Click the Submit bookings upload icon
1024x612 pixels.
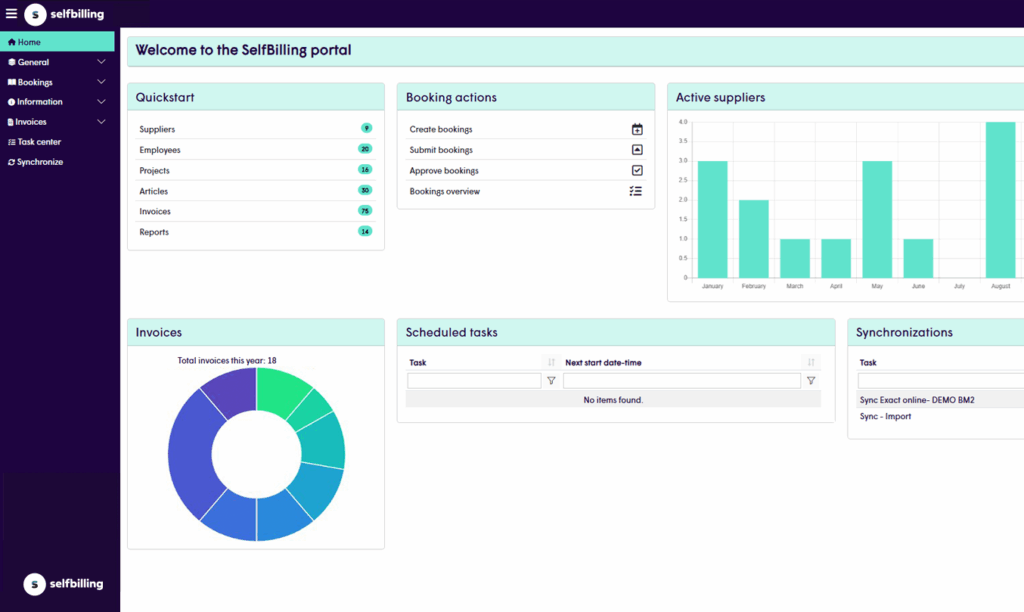coord(637,150)
